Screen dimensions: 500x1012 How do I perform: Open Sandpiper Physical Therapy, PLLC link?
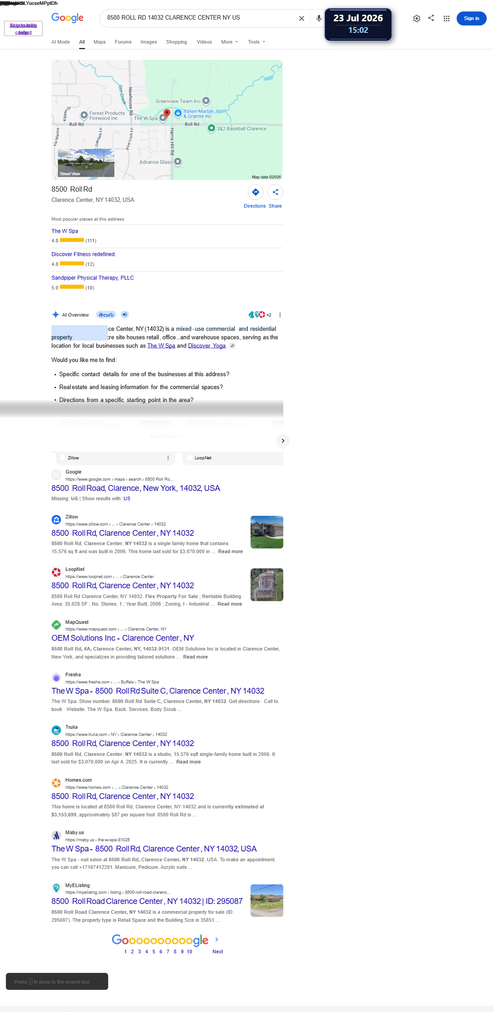pyautogui.click(x=93, y=278)
